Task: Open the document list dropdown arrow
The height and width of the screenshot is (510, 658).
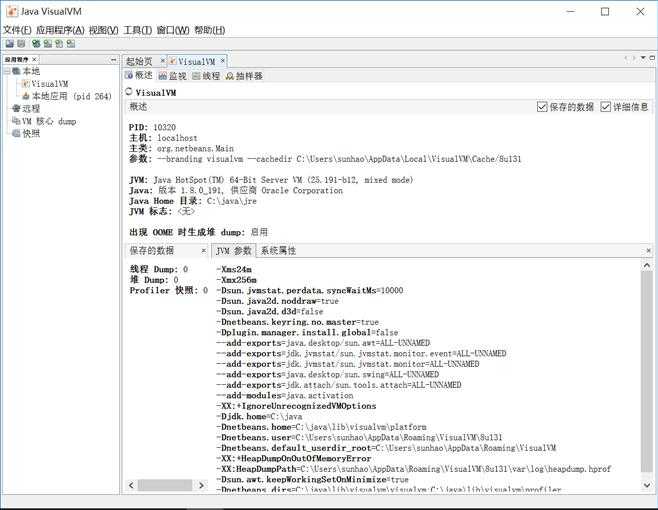Action: pyautogui.click(x=643, y=58)
